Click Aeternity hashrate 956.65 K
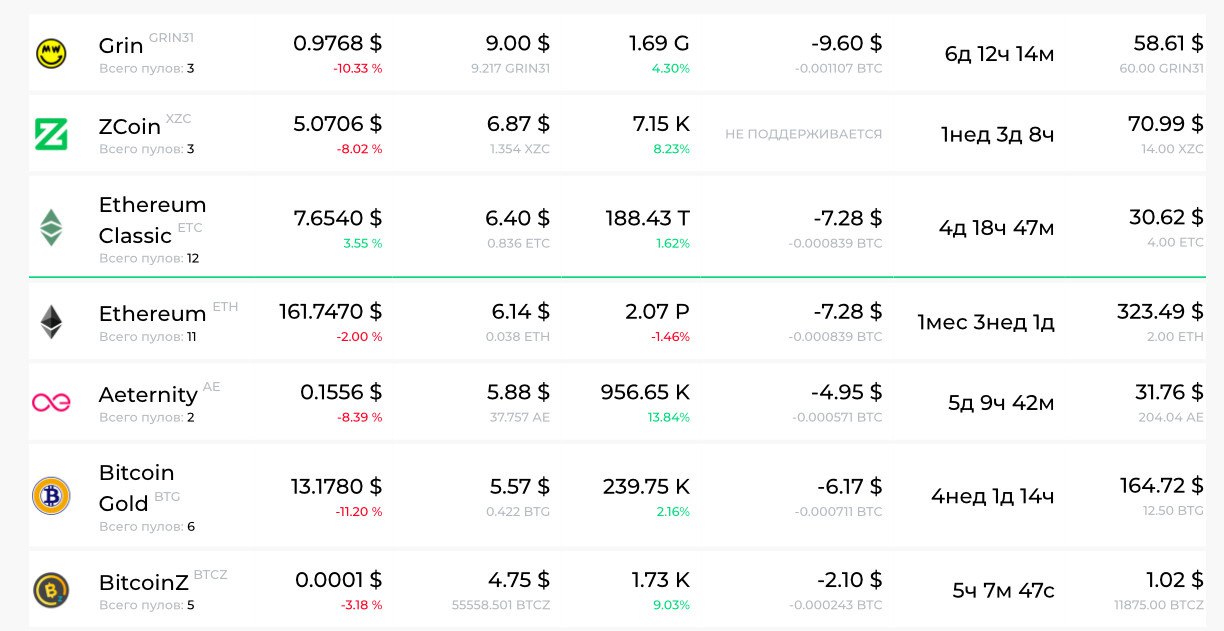Viewport: 1224px width, 631px height. coord(645,392)
